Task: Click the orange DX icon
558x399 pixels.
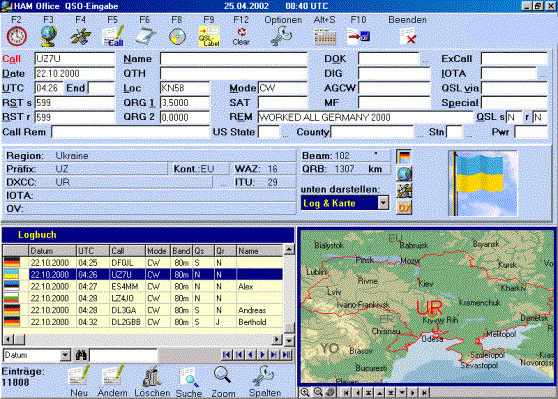Action: (404, 207)
